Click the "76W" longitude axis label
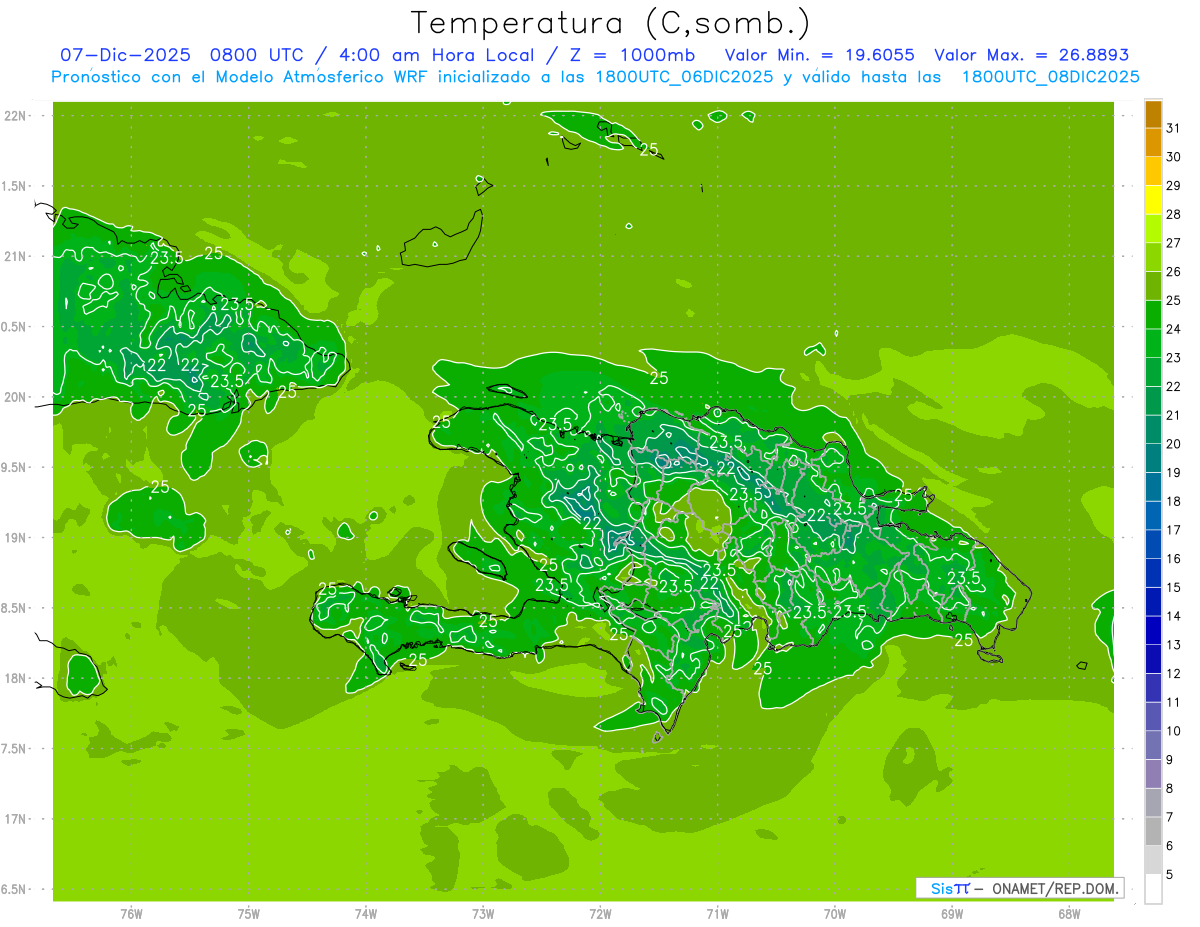1200x927 pixels. [x=131, y=914]
